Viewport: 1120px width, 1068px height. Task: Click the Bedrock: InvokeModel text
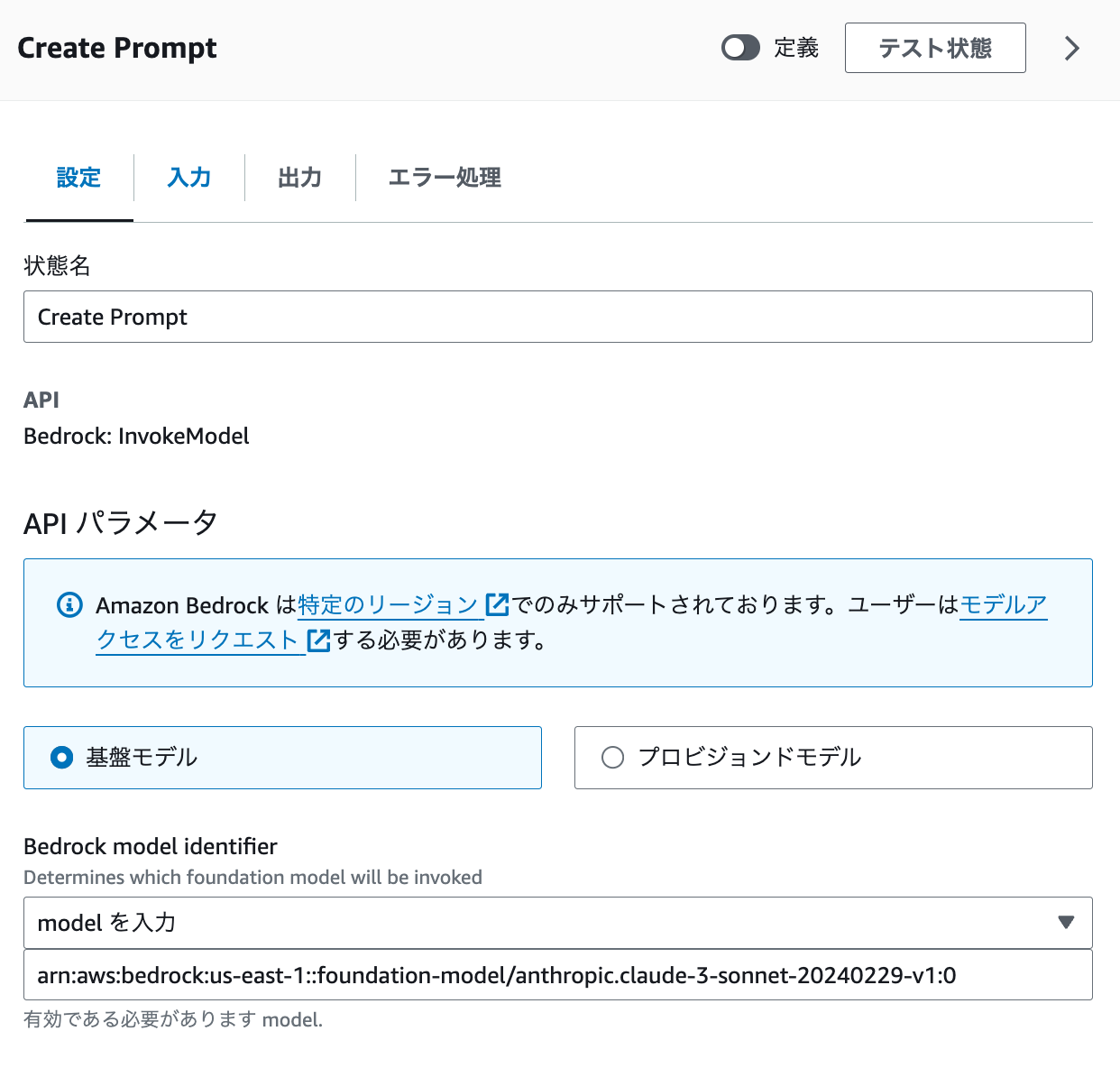[136, 436]
